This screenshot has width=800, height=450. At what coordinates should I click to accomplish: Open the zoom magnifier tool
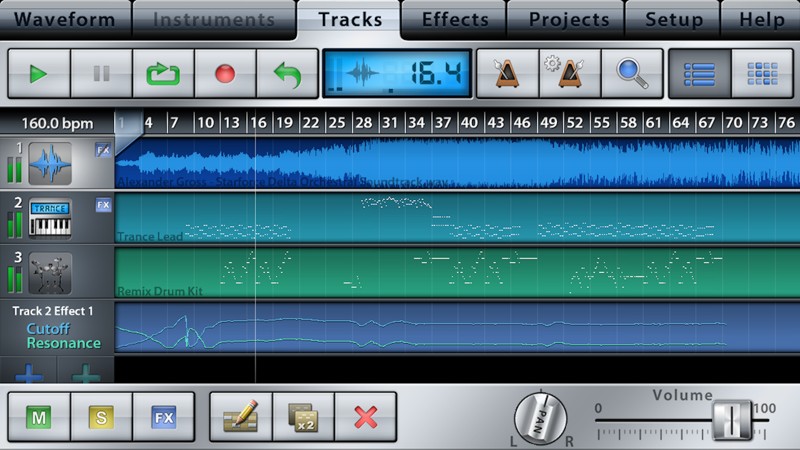pos(632,73)
